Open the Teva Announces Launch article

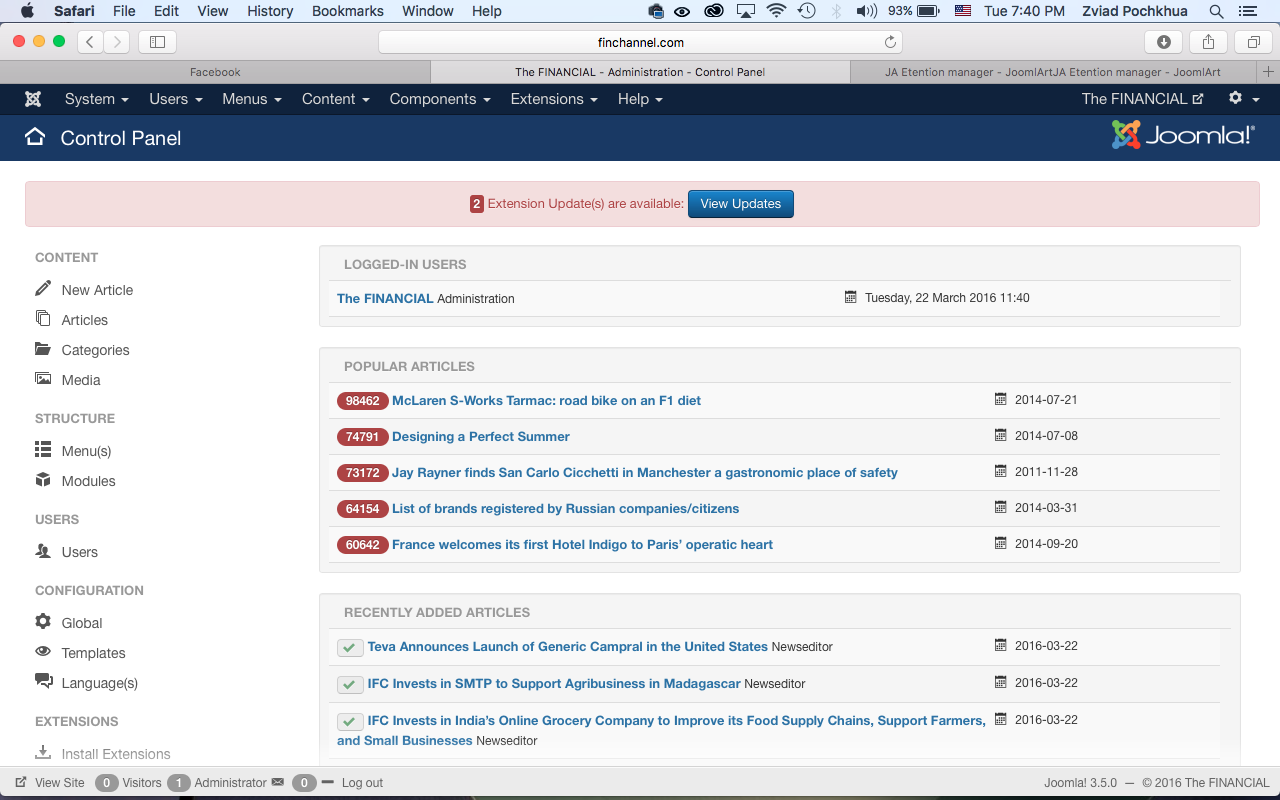coord(567,646)
